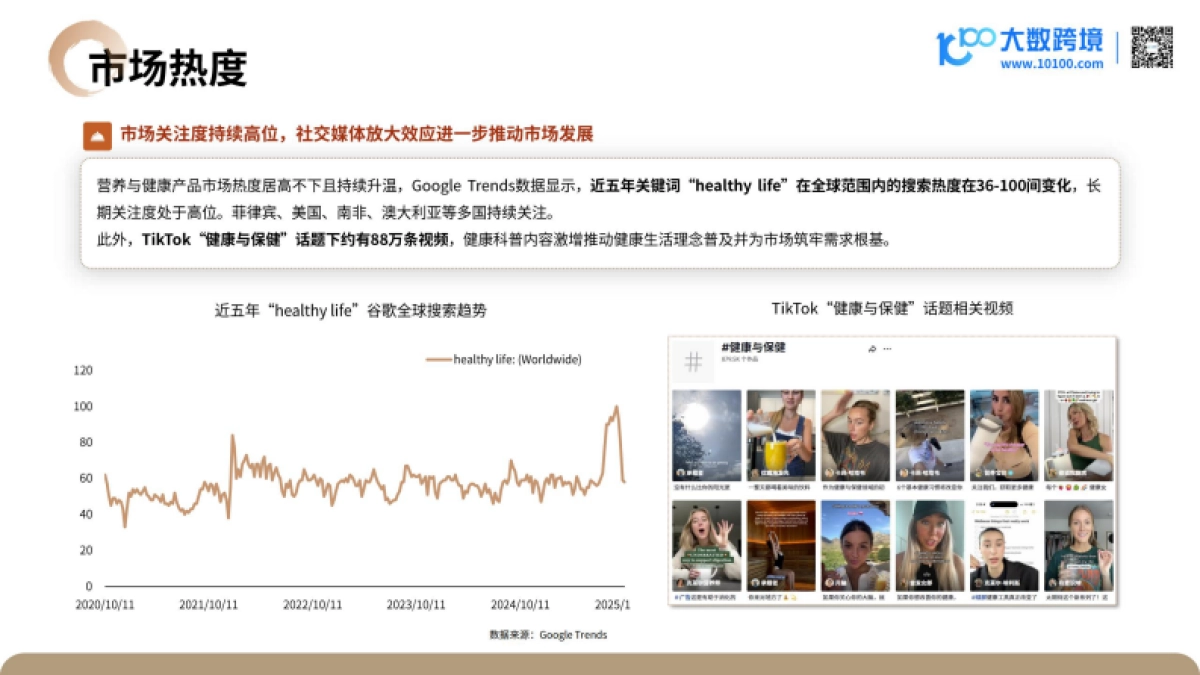Image resolution: width=1200 pixels, height=675 pixels.
Task: Open the orange juice pouring video thumbnail
Action: 780,435
